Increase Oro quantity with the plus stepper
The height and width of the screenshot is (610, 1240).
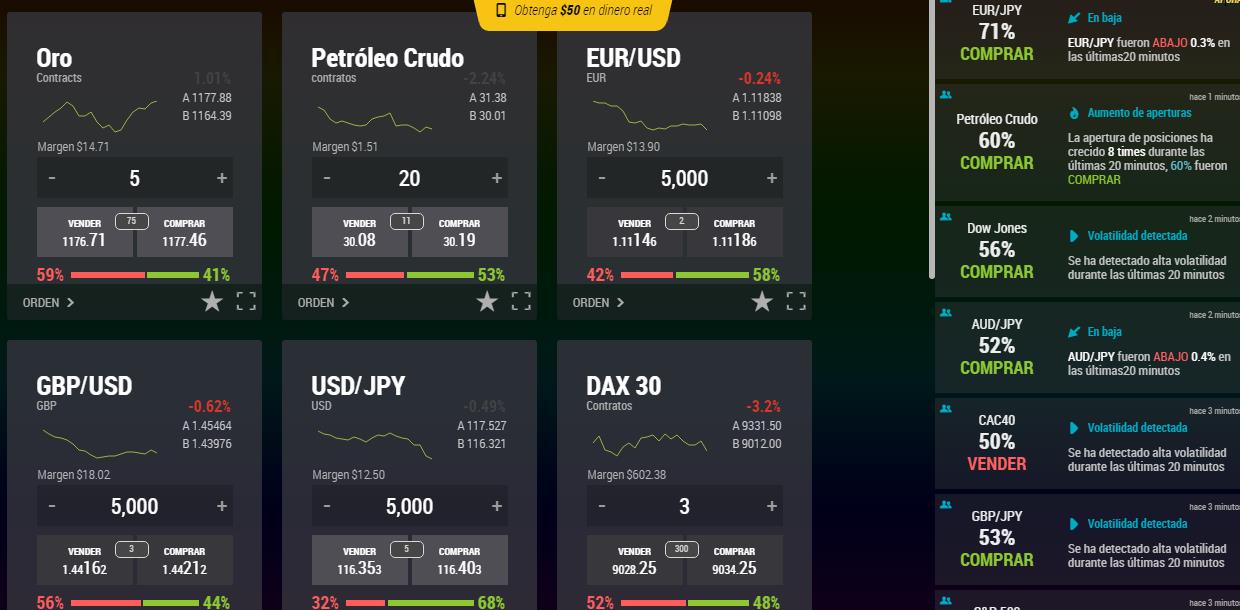point(221,178)
